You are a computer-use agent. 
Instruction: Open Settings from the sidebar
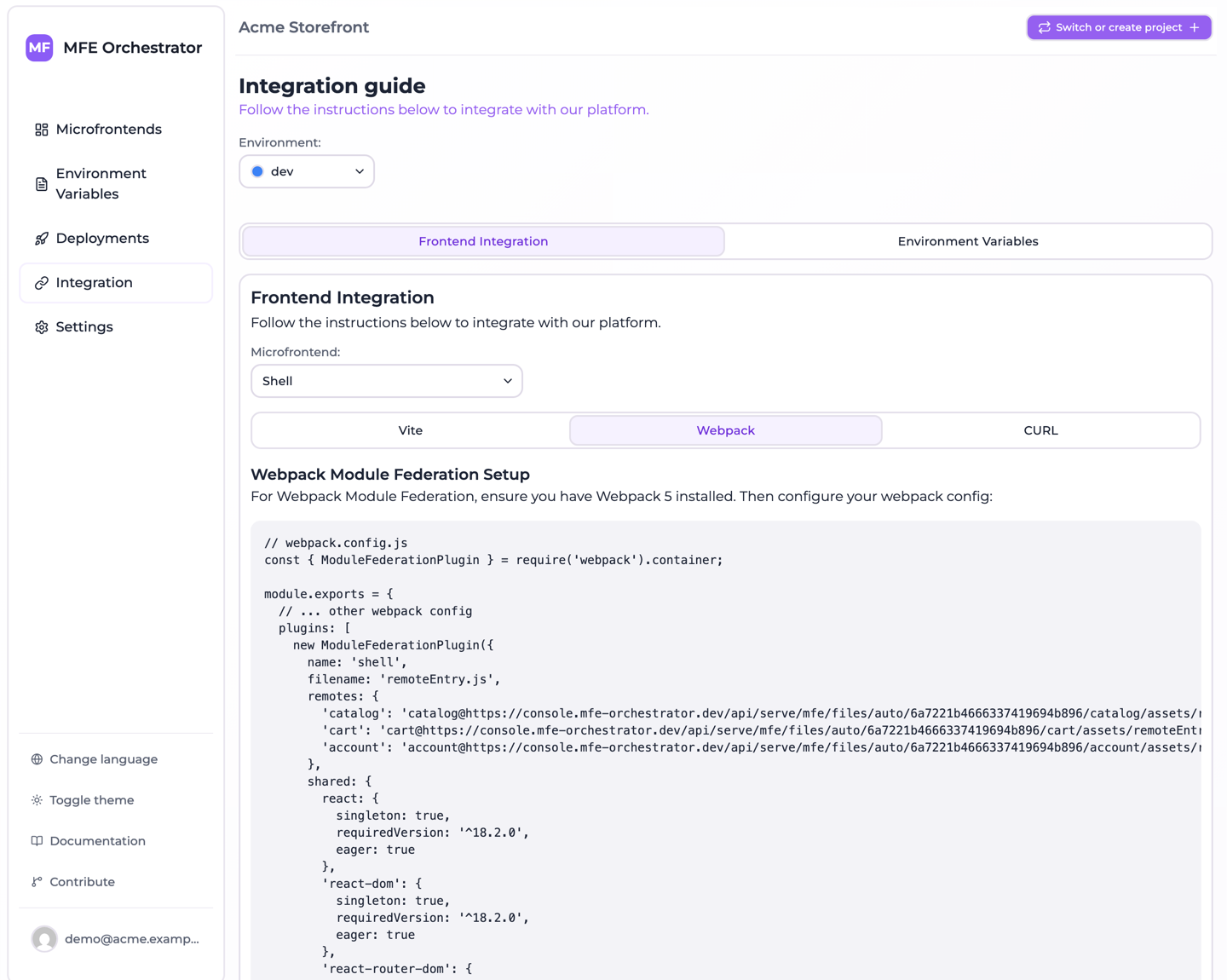[116, 327]
